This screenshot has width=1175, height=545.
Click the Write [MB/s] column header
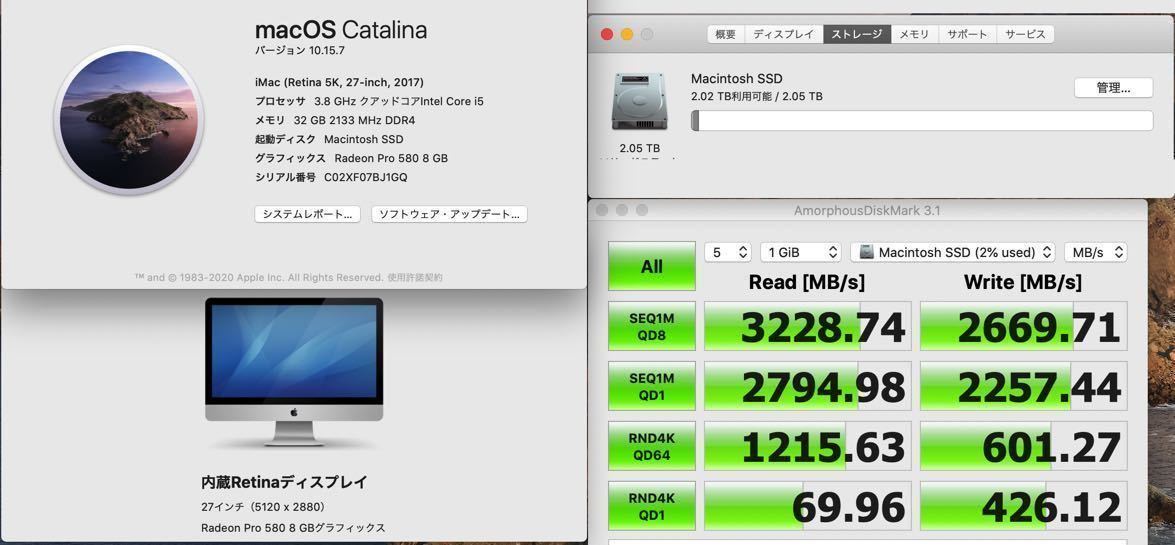(1023, 283)
